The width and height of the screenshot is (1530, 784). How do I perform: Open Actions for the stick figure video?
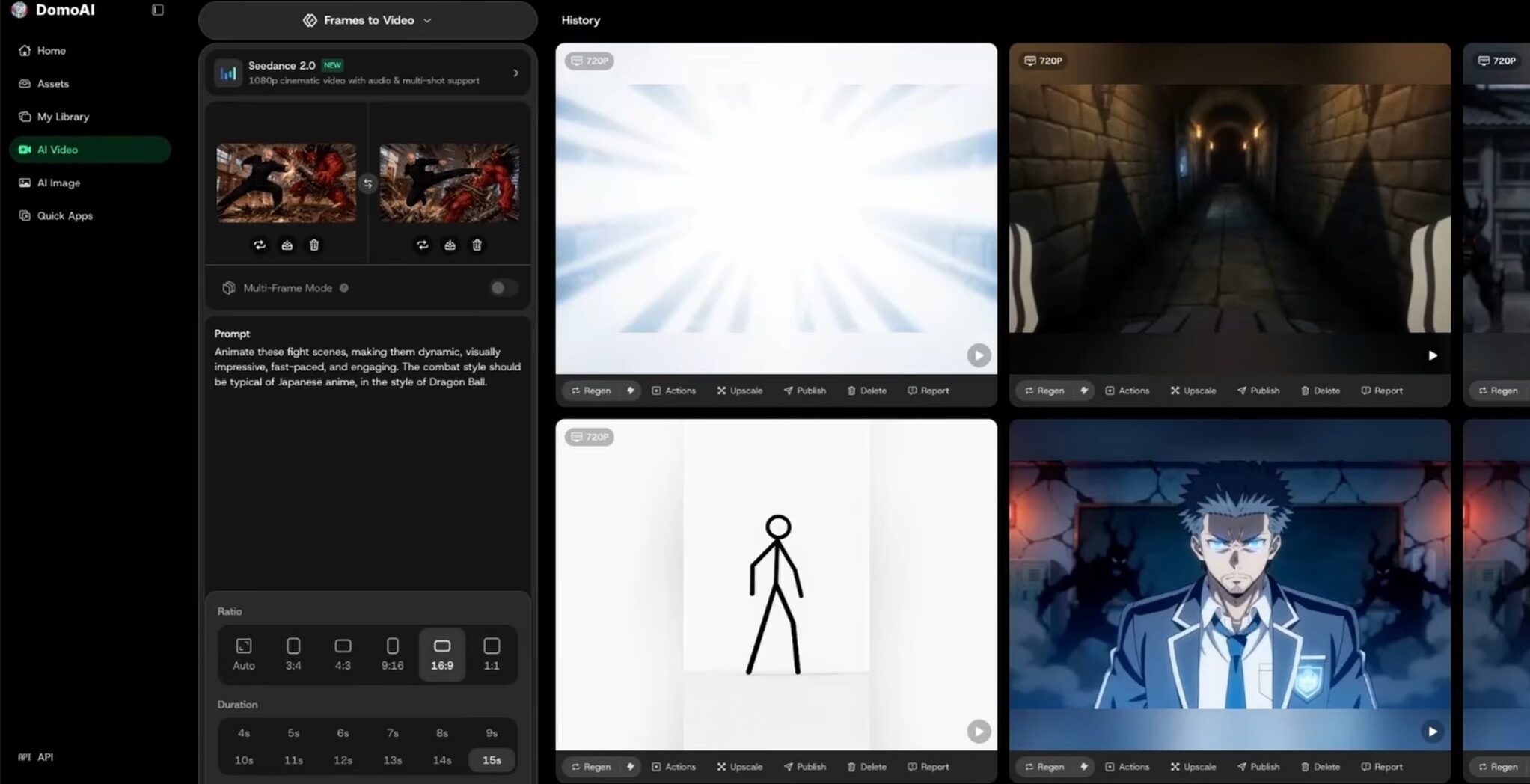click(673, 767)
